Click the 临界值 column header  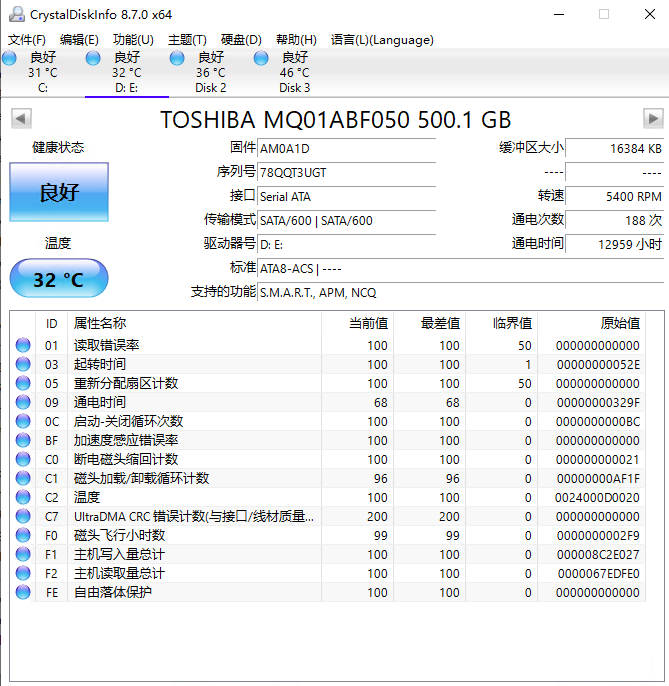pos(501,323)
